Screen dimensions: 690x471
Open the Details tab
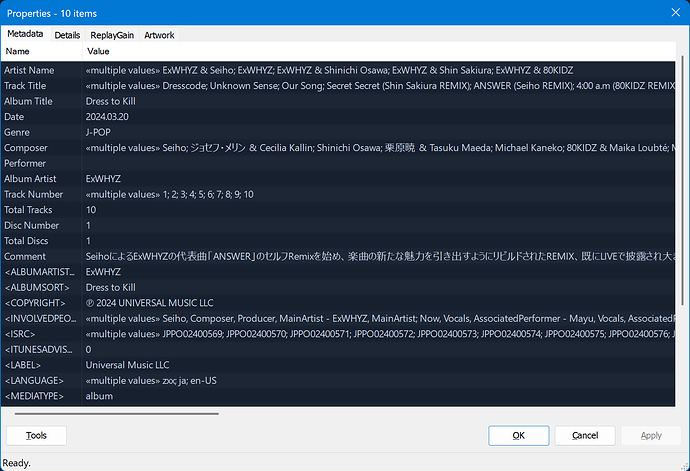click(x=67, y=35)
